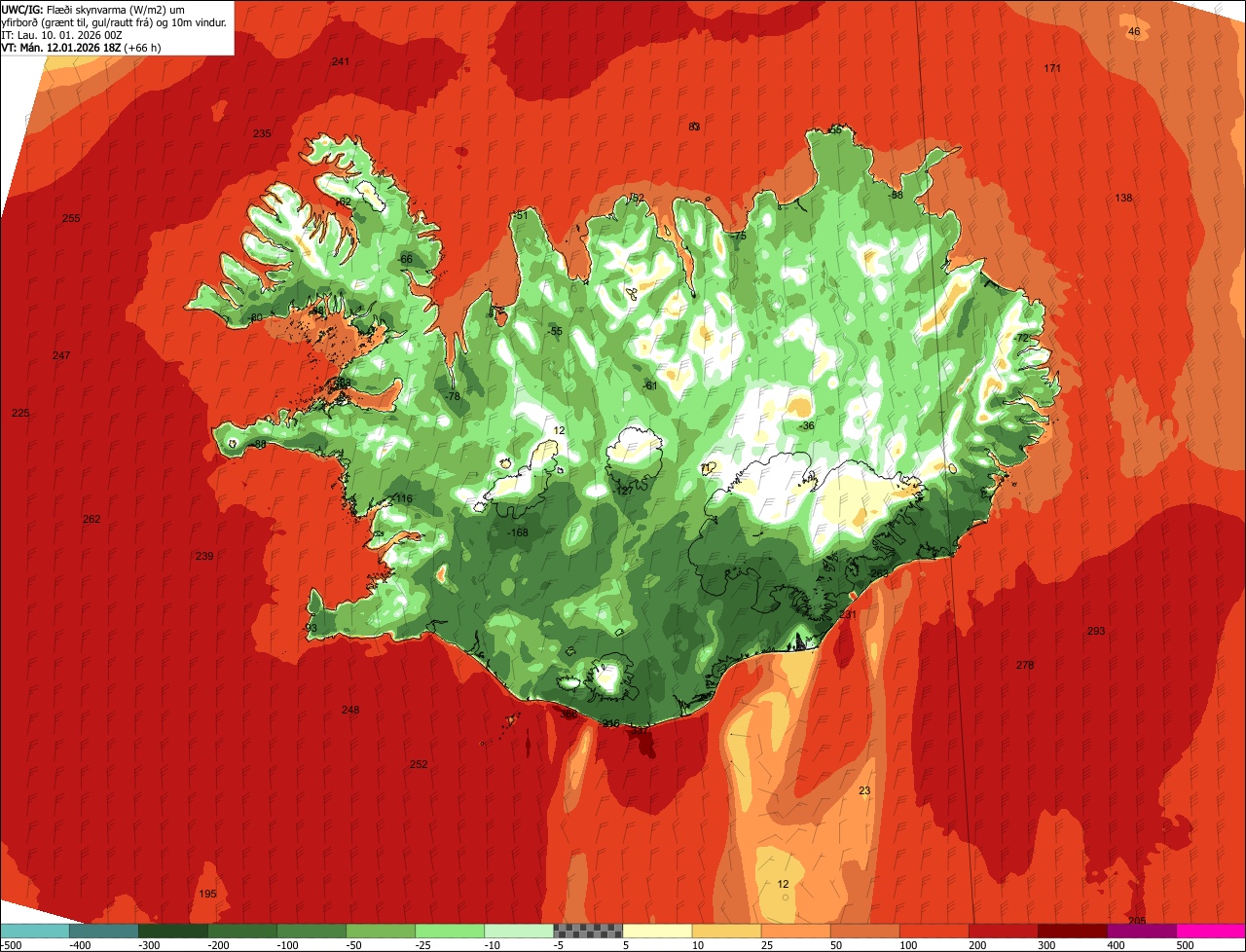Click the map value '248' southwest of Iceland
This screenshot has height=952, width=1246.
click(x=350, y=710)
